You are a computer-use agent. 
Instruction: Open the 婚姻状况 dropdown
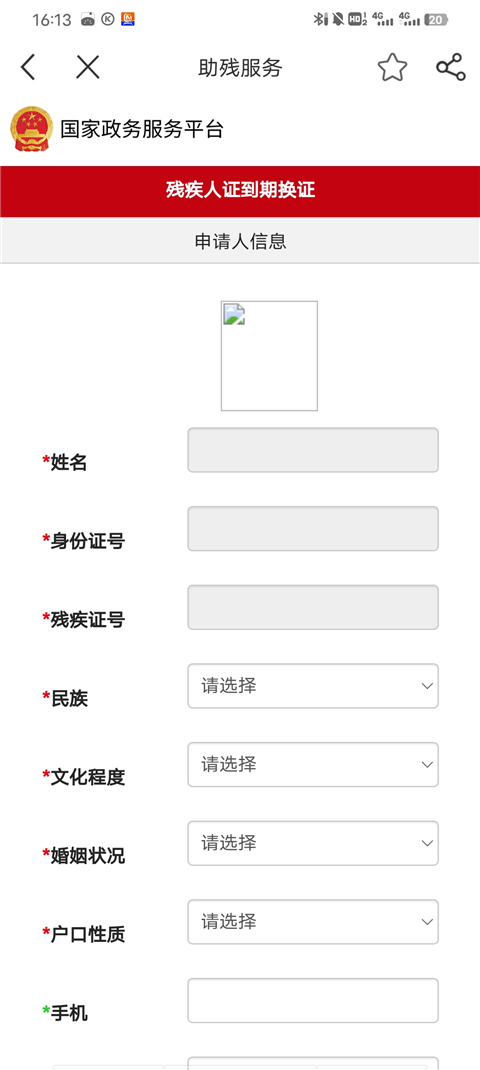313,843
